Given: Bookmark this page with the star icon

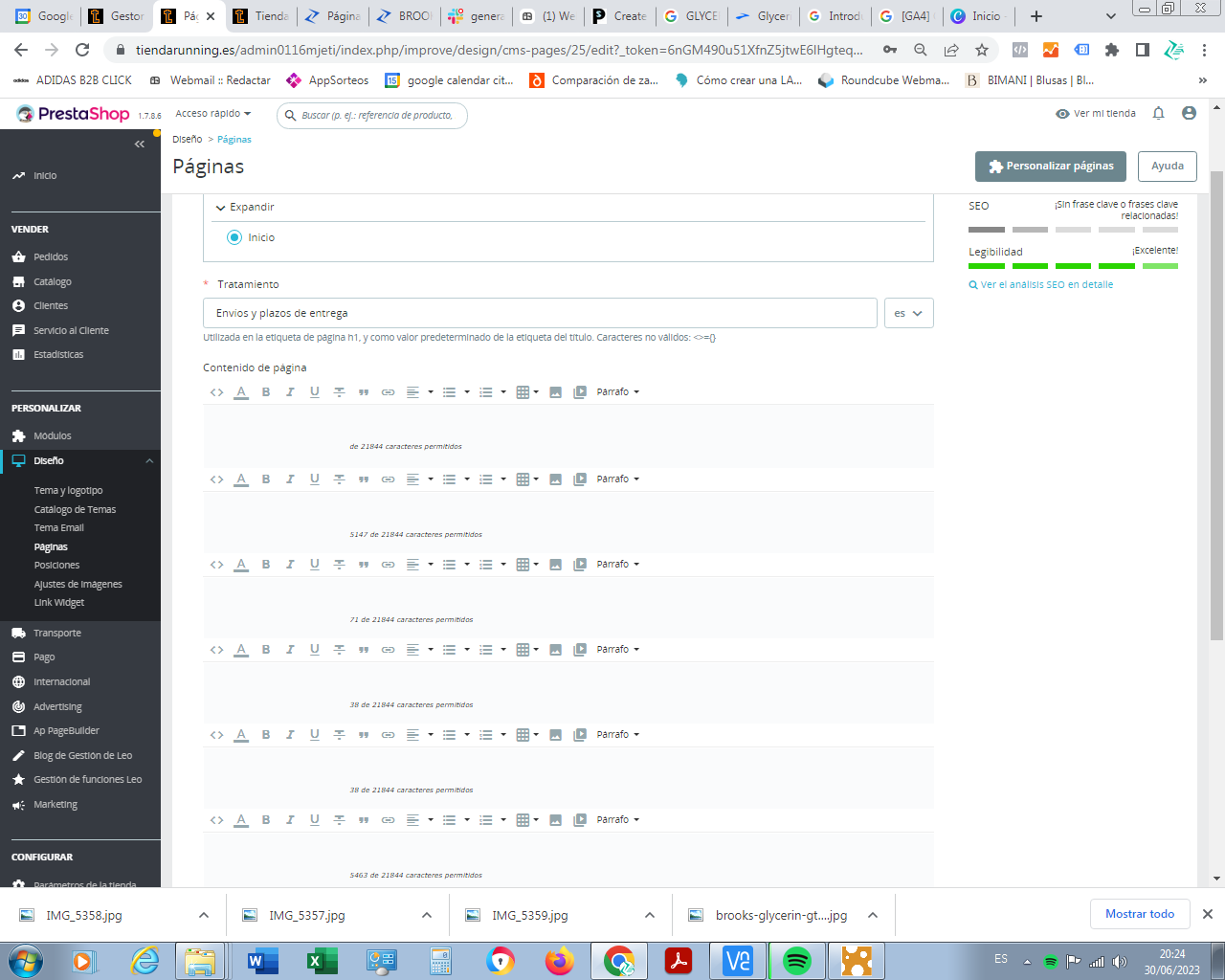Looking at the screenshot, I should click(x=982, y=50).
